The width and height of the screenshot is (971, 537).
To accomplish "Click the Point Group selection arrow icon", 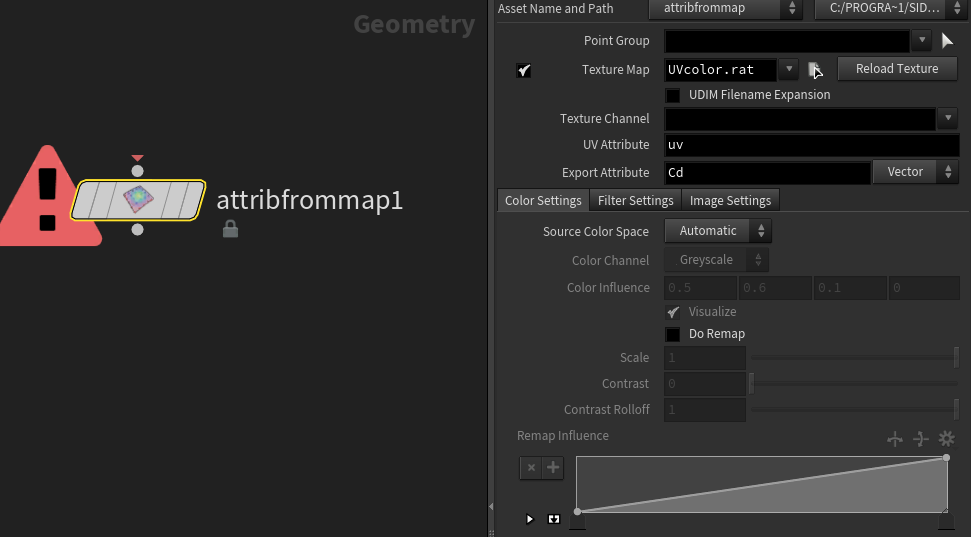I will (947, 41).
